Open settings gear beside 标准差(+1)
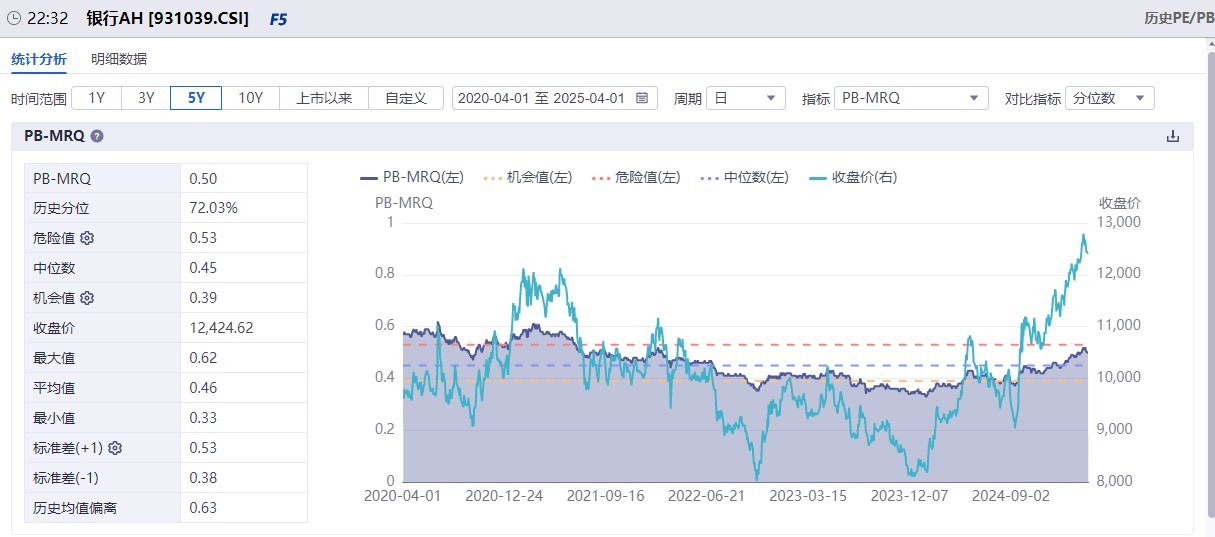1215x537 pixels. pyautogui.click(x=115, y=448)
